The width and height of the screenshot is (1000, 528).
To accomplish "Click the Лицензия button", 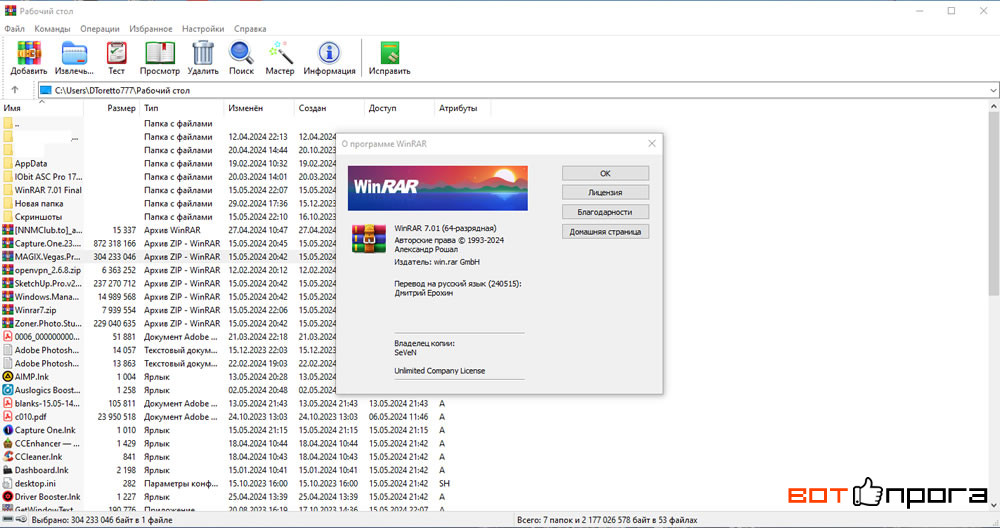I will pyautogui.click(x=605, y=193).
